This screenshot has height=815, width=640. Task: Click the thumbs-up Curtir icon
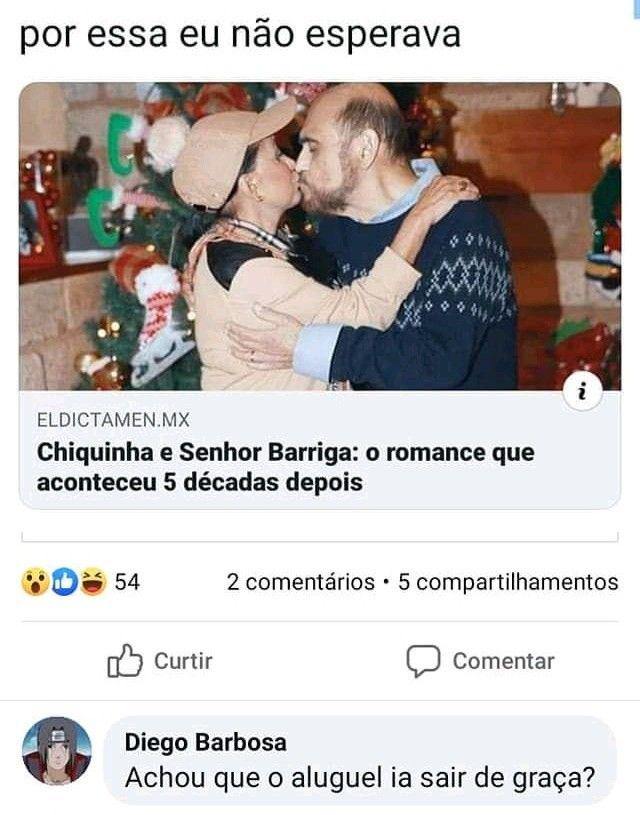pos(125,661)
